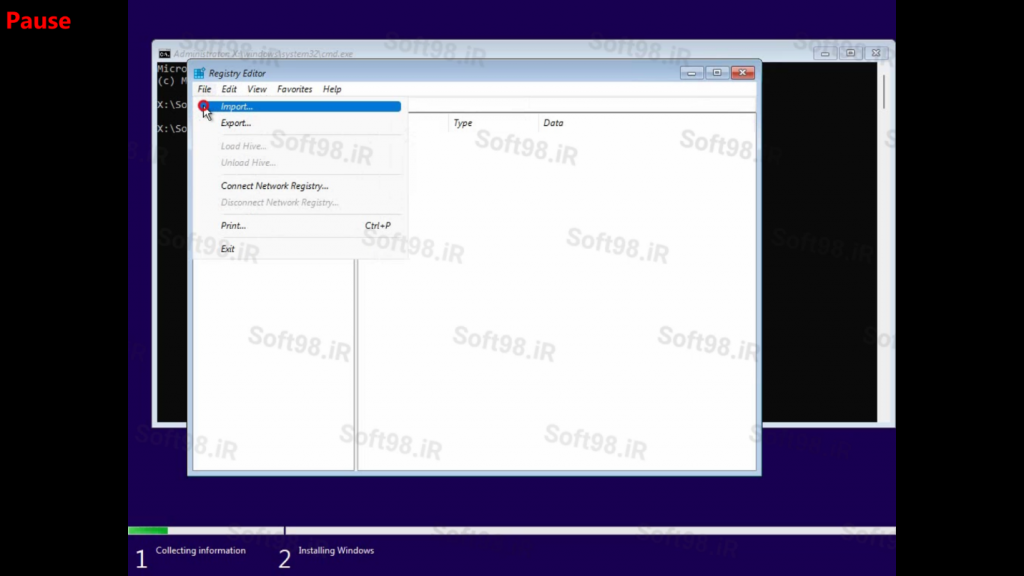1024x576 pixels.
Task: Click the Windows setup progress bar
Action: click(512, 530)
